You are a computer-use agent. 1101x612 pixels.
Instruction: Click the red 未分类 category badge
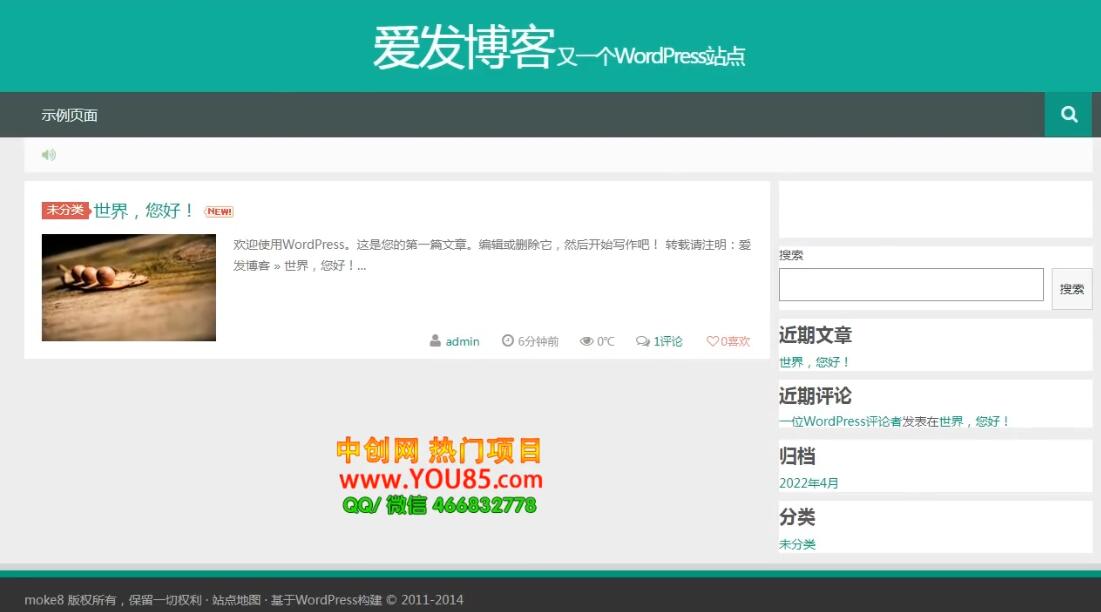pyautogui.click(x=64, y=210)
